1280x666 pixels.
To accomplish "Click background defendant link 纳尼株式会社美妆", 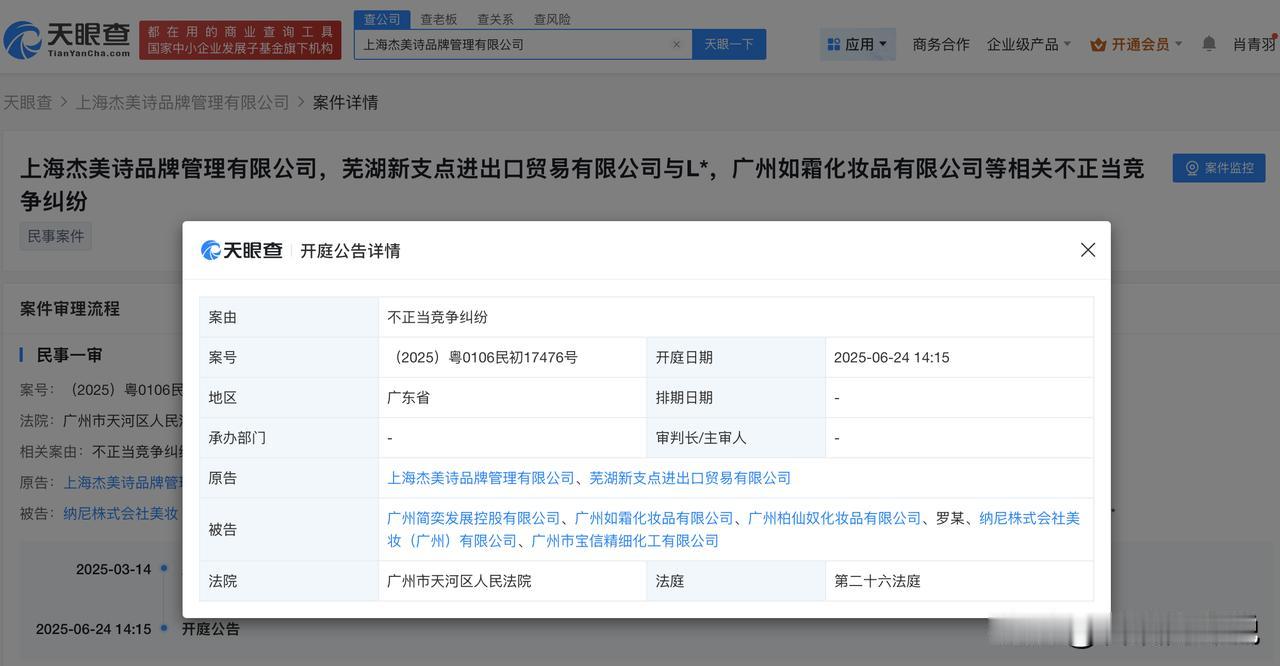I will (x=121, y=513).
